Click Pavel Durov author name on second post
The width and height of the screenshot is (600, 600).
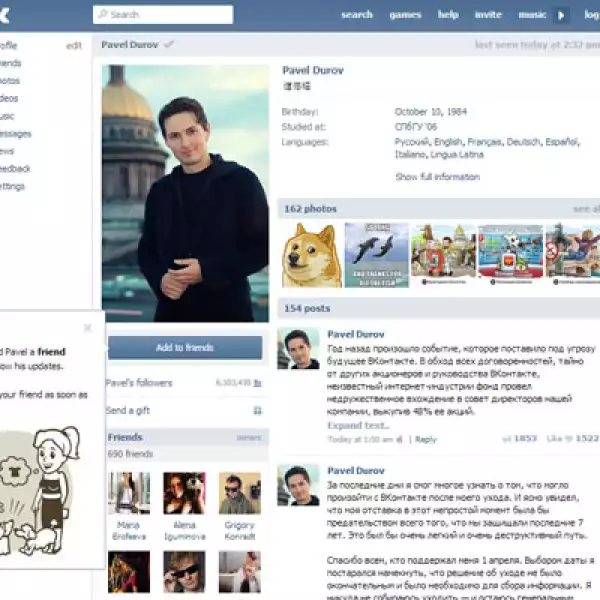(356, 471)
